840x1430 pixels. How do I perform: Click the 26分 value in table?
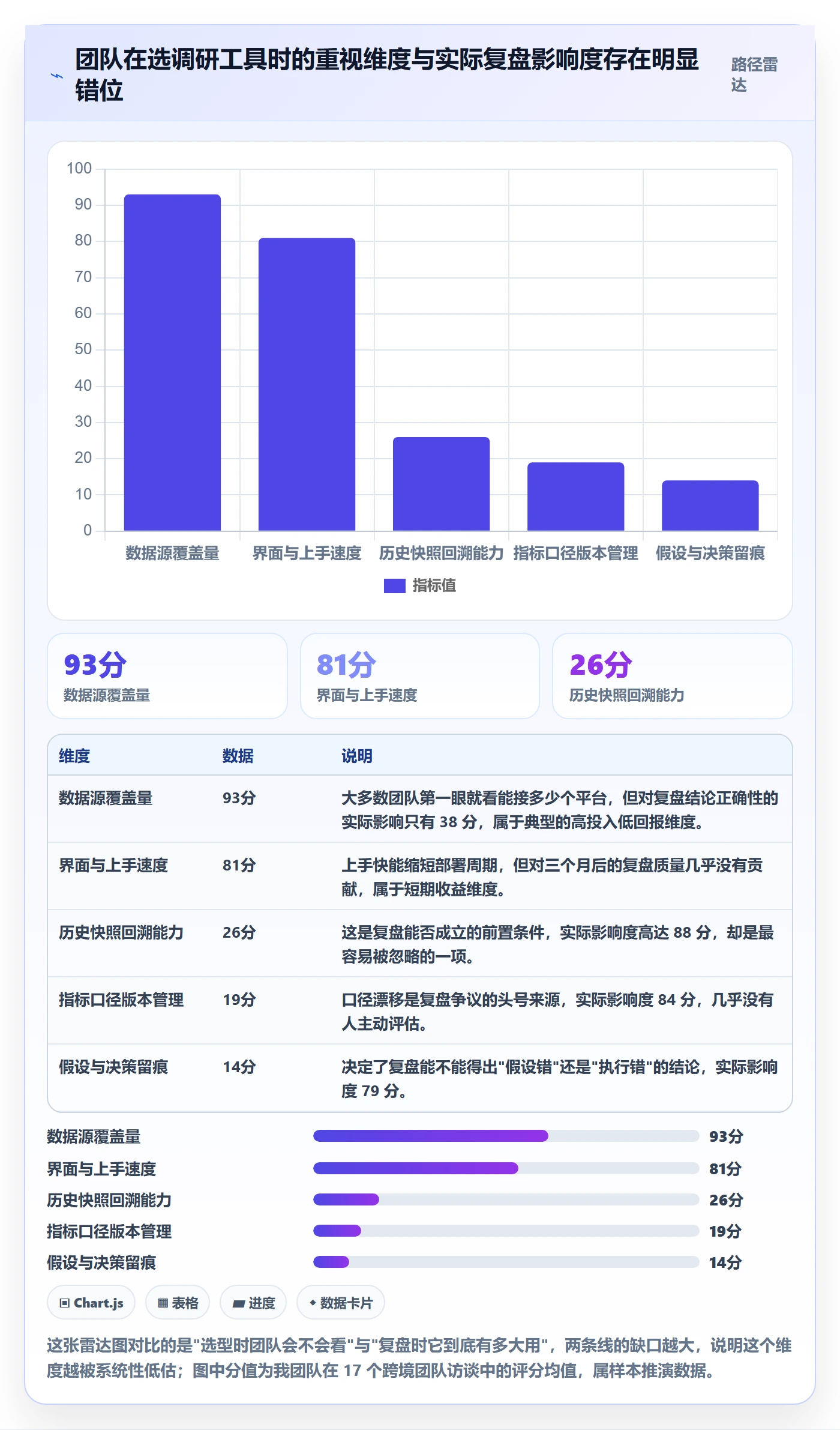click(239, 932)
